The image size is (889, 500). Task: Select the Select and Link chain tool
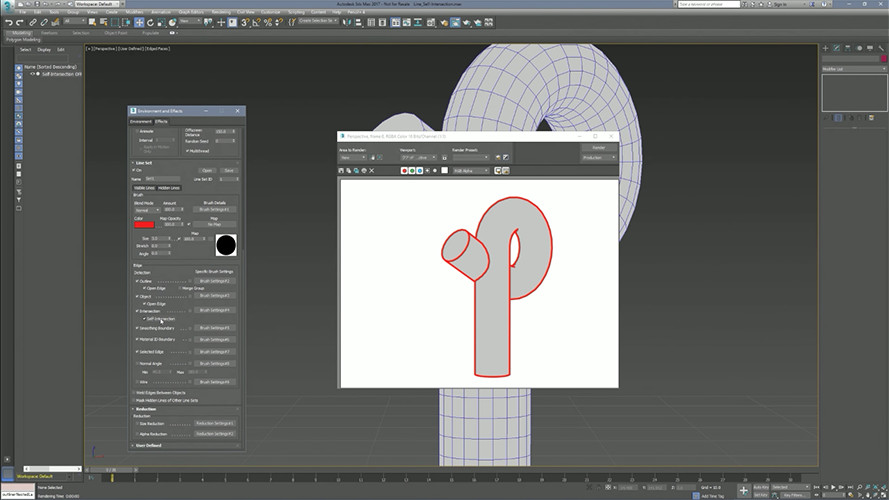(x=33, y=23)
